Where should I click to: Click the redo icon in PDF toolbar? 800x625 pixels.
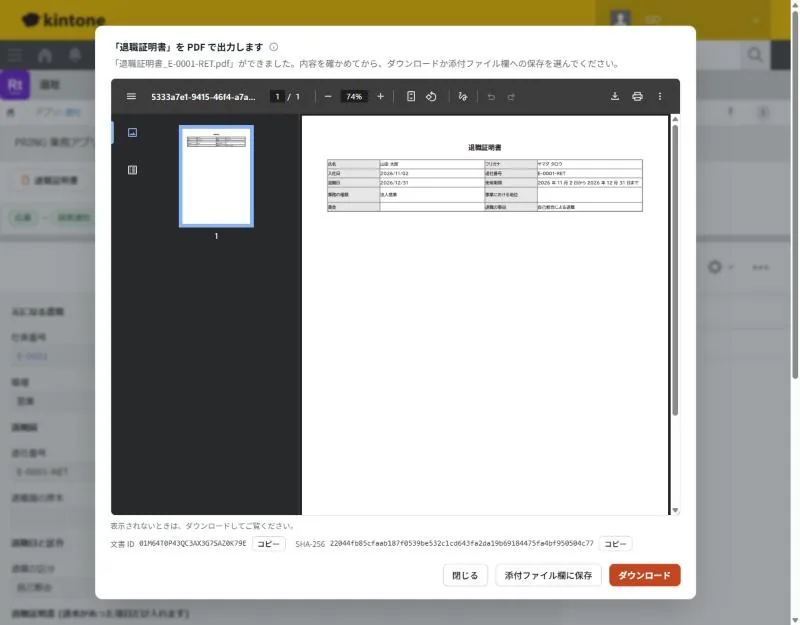[x=511, y=96]
